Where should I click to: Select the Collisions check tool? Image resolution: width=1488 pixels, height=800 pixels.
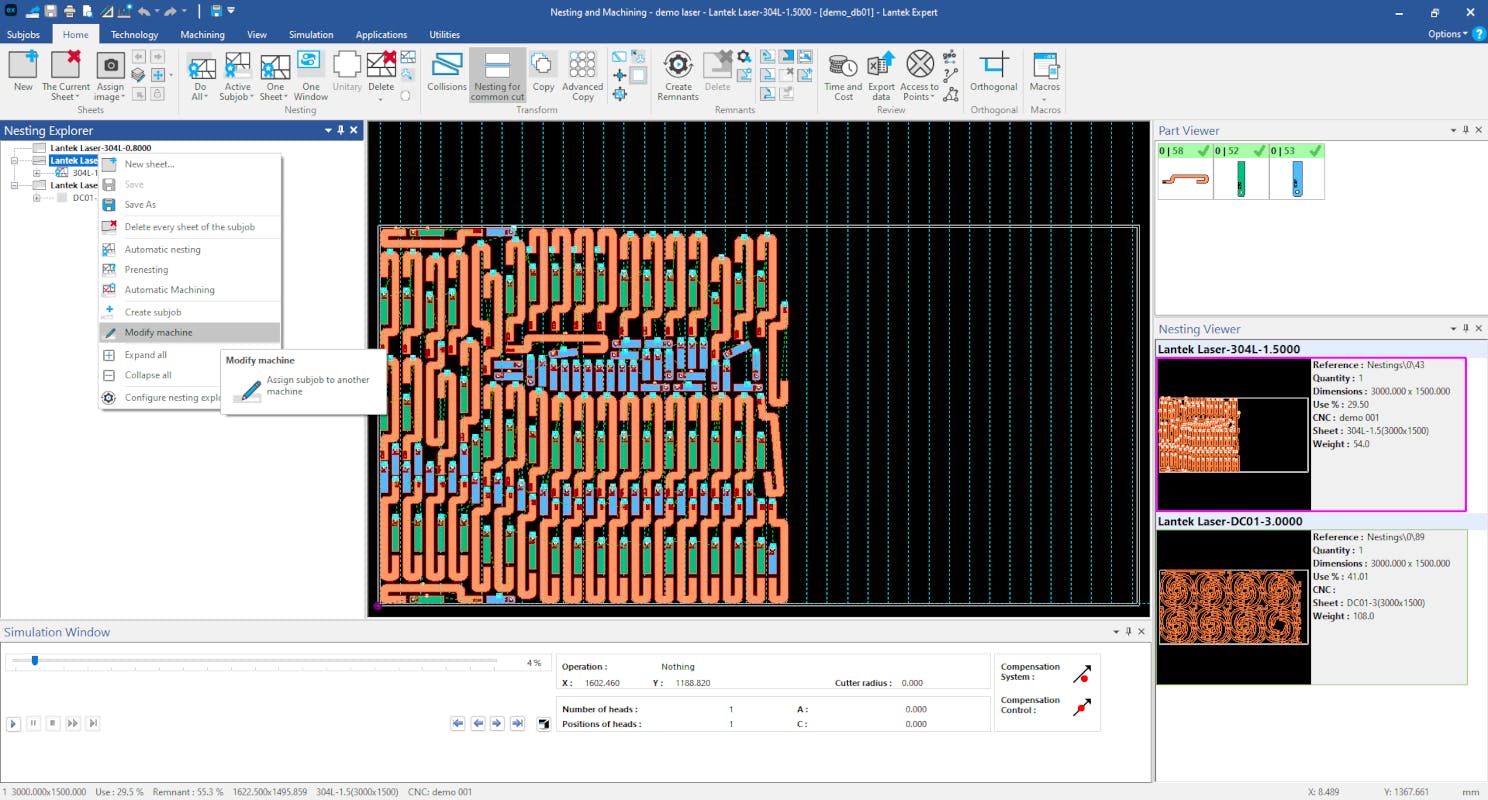click(446, 72)
